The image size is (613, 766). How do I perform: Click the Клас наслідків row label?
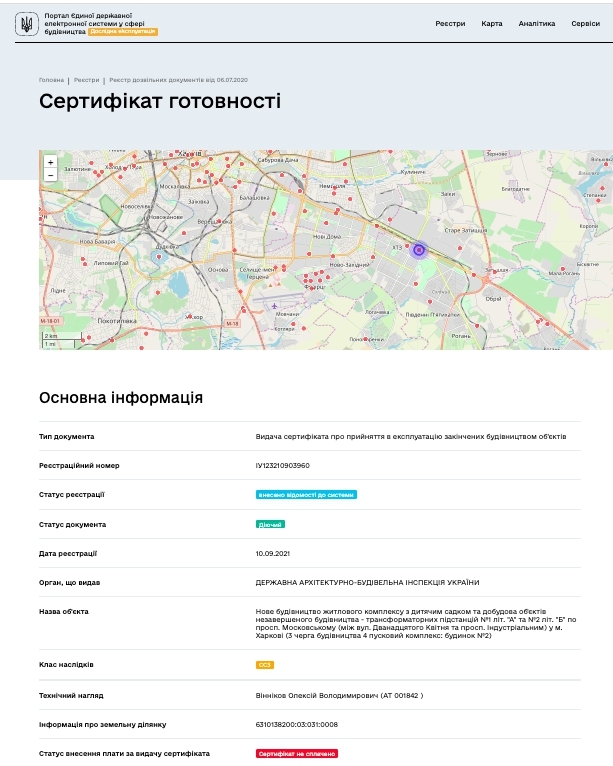pyautogui.click(x=66, y=664)
